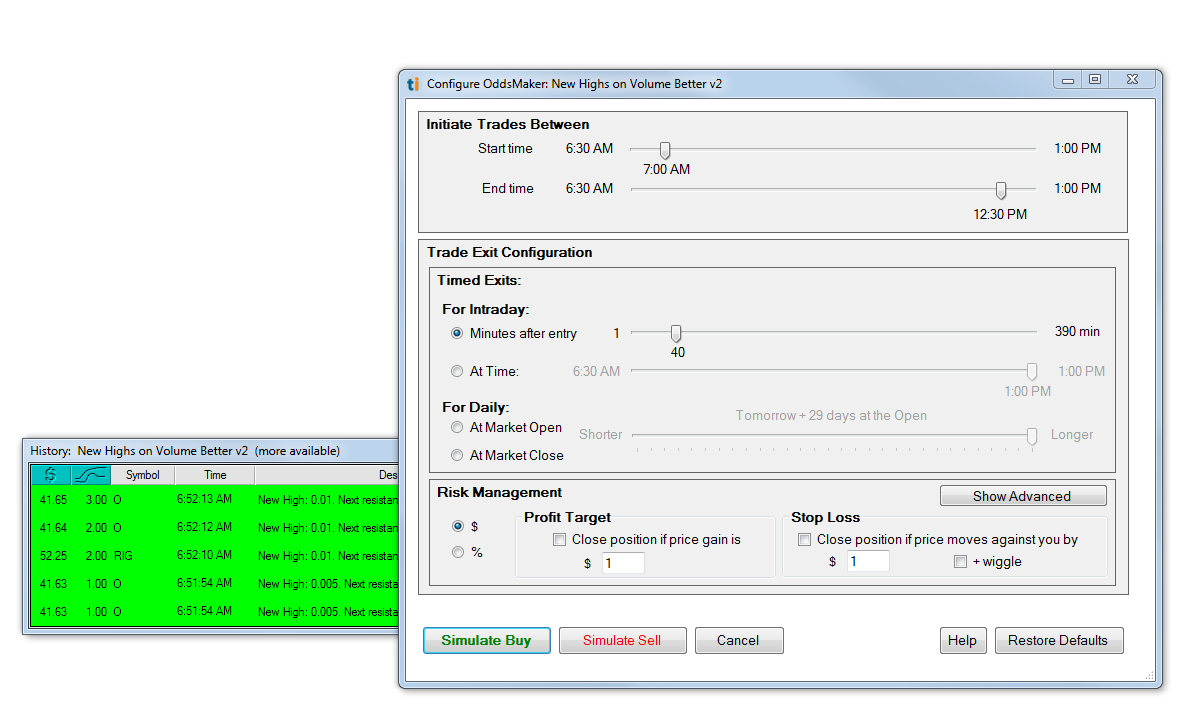
Task: Choose At Market Close for daily exits
Action: click(x=457, y=455)
